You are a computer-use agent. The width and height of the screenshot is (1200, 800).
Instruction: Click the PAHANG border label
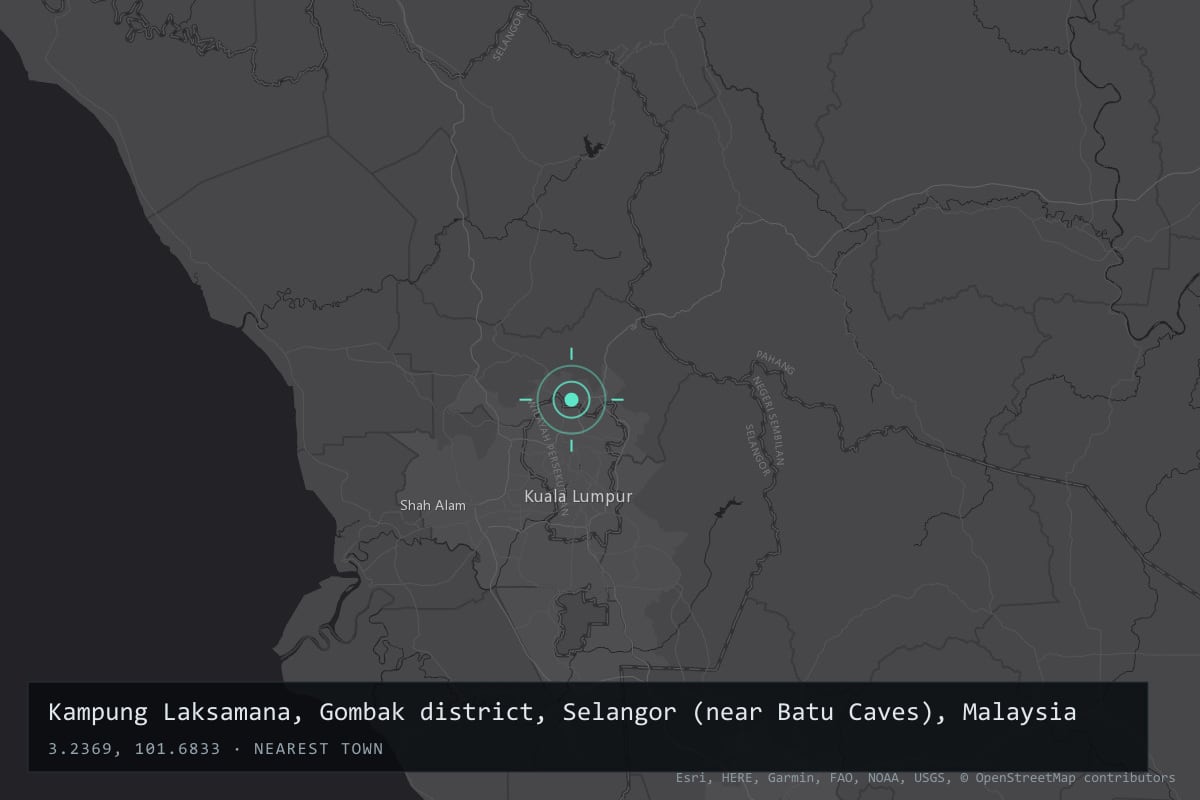coord(775,363)
